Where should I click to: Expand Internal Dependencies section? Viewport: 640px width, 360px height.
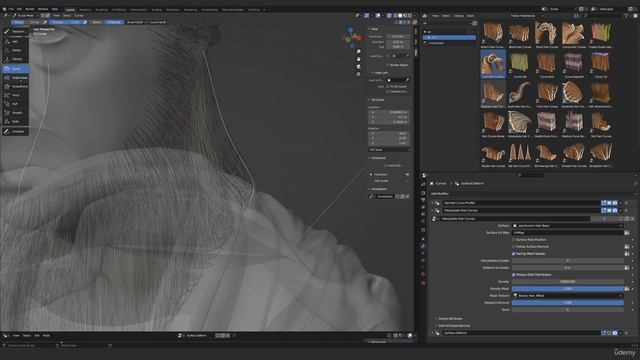(x=452, y=326)
